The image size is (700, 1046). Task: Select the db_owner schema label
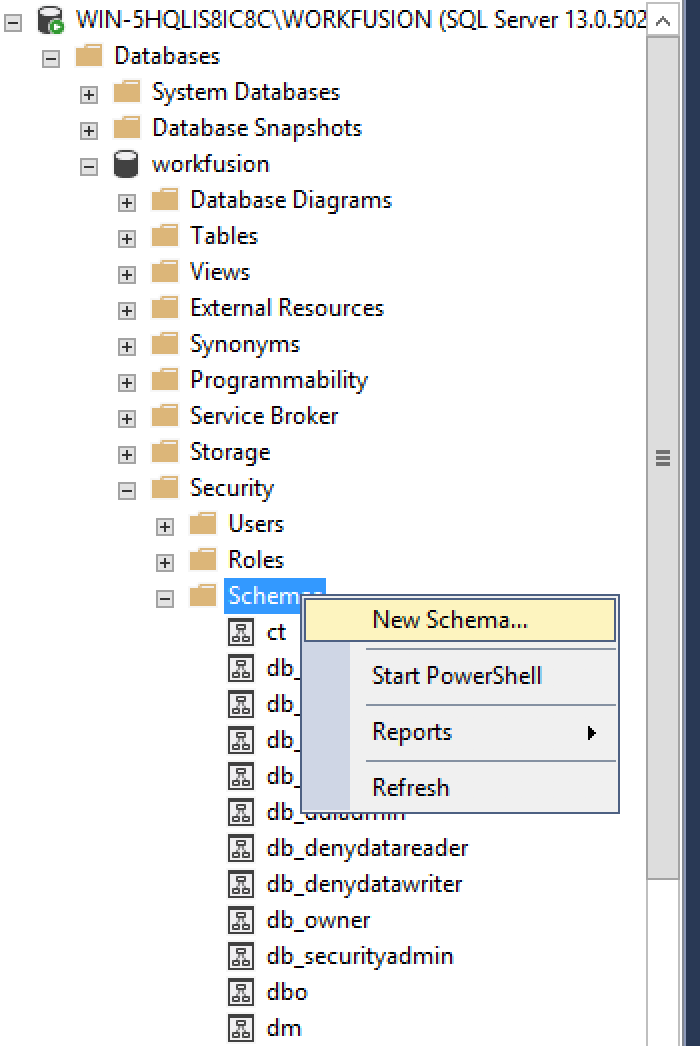318,921
